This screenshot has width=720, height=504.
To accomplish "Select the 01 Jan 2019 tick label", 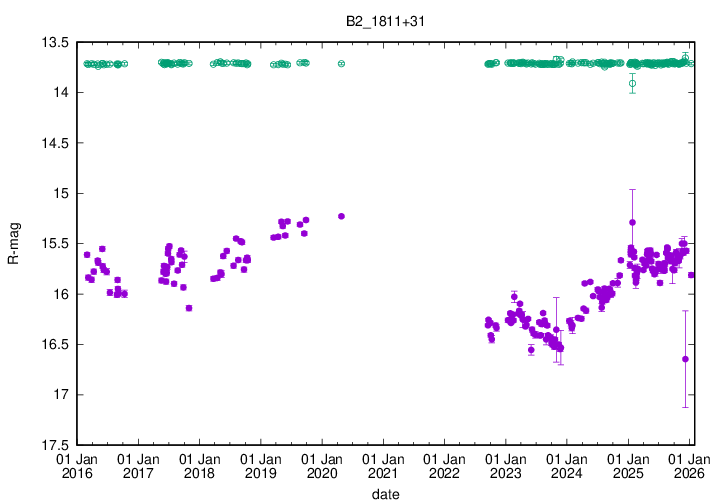I will pyautogui.click(x=259, y=466).
